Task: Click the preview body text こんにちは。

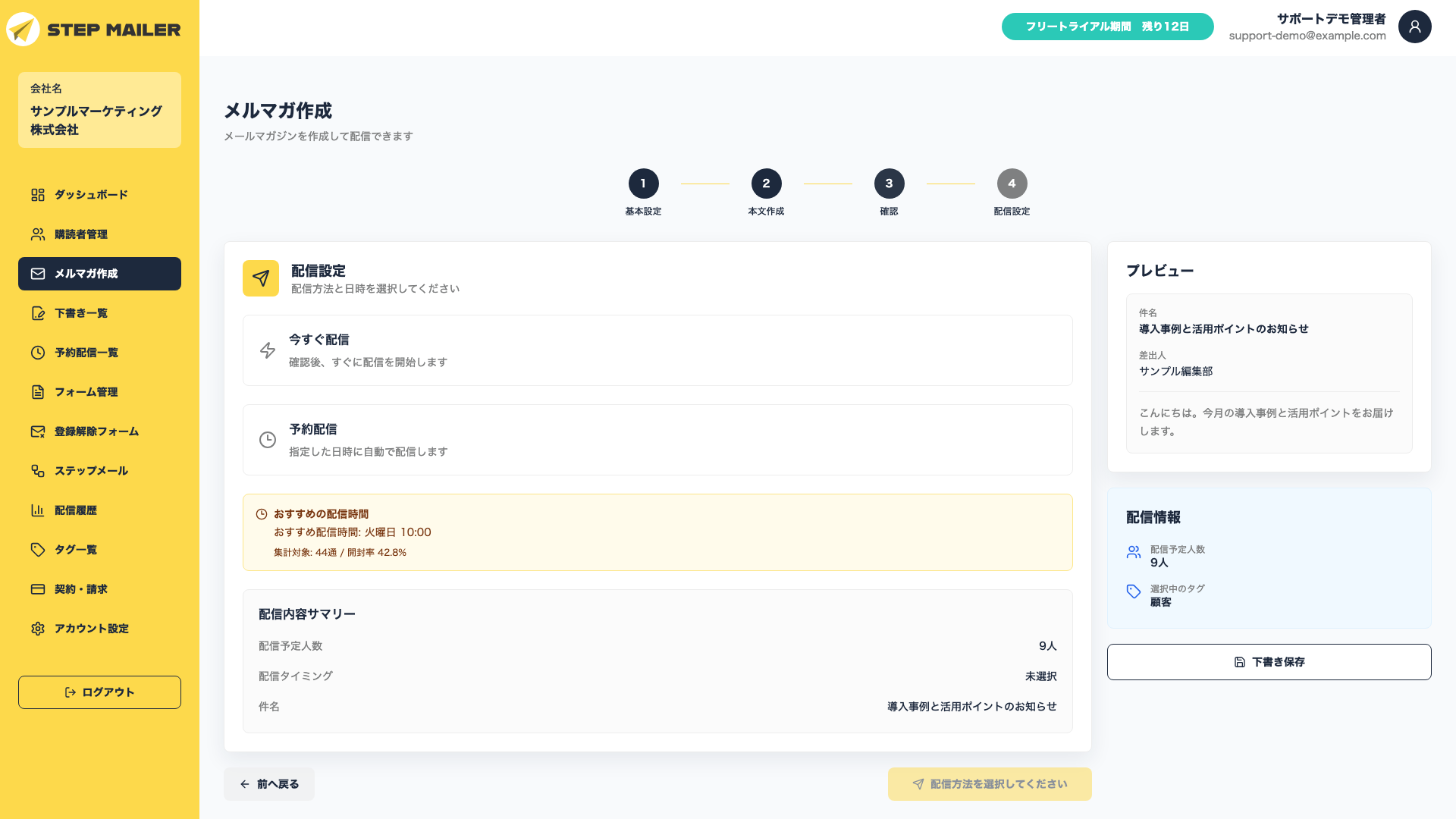Action: click(1169, 413)
